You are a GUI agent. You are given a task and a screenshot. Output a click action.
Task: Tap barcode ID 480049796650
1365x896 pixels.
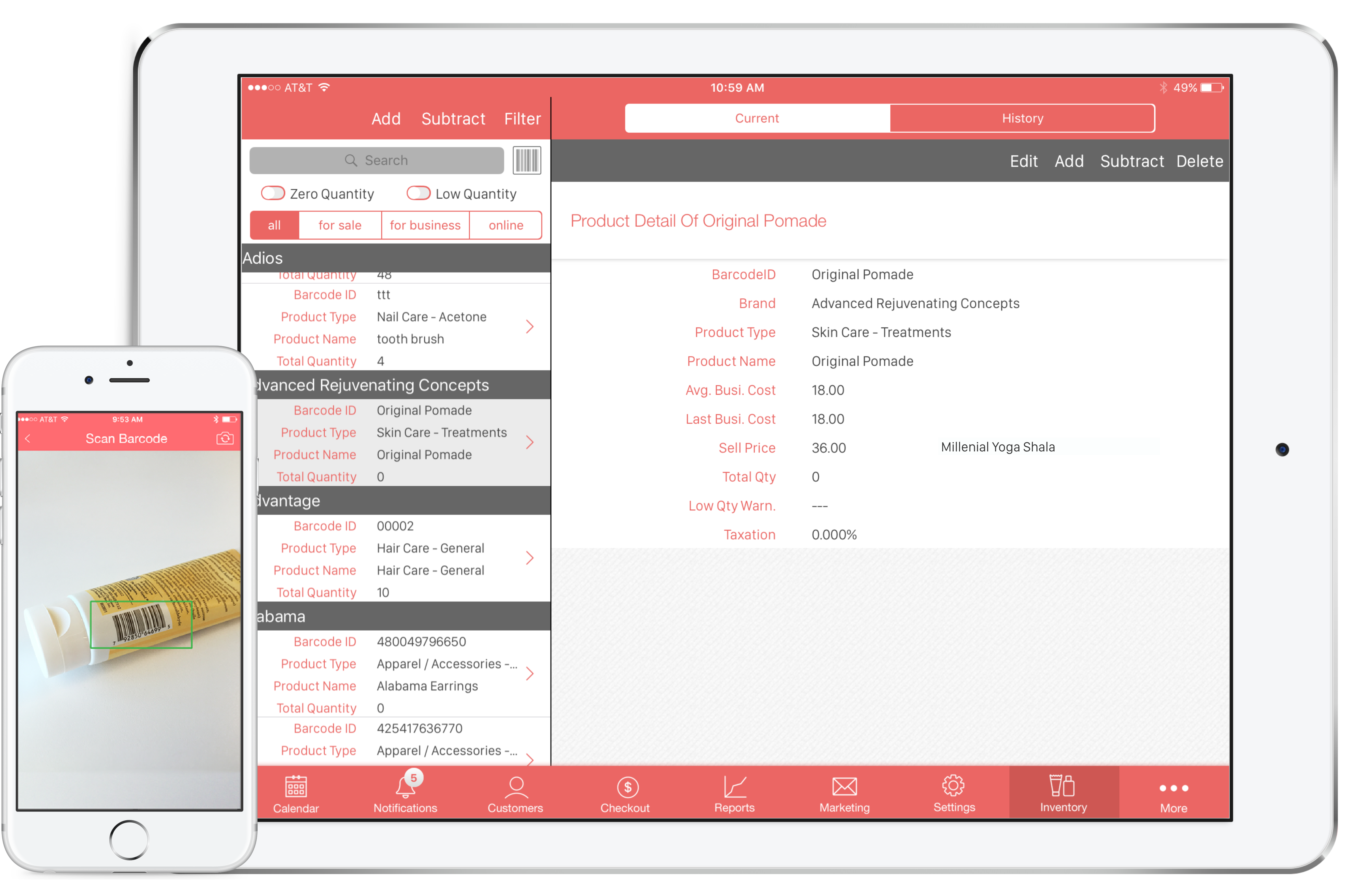coord(422,642)
